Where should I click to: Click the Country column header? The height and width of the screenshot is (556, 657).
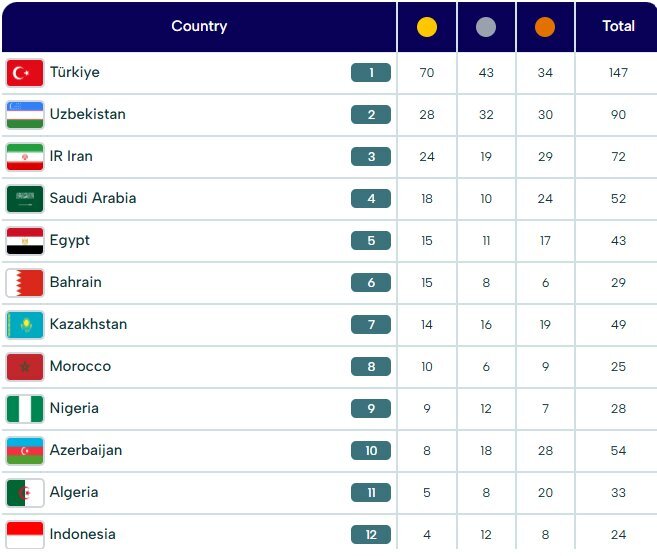(199, 27)
